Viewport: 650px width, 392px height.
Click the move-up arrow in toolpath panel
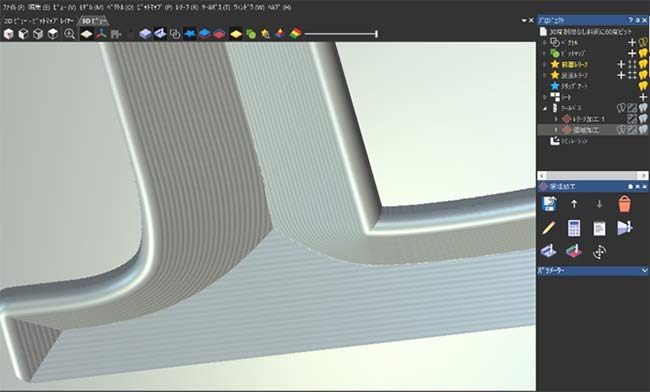click(574, 204)
